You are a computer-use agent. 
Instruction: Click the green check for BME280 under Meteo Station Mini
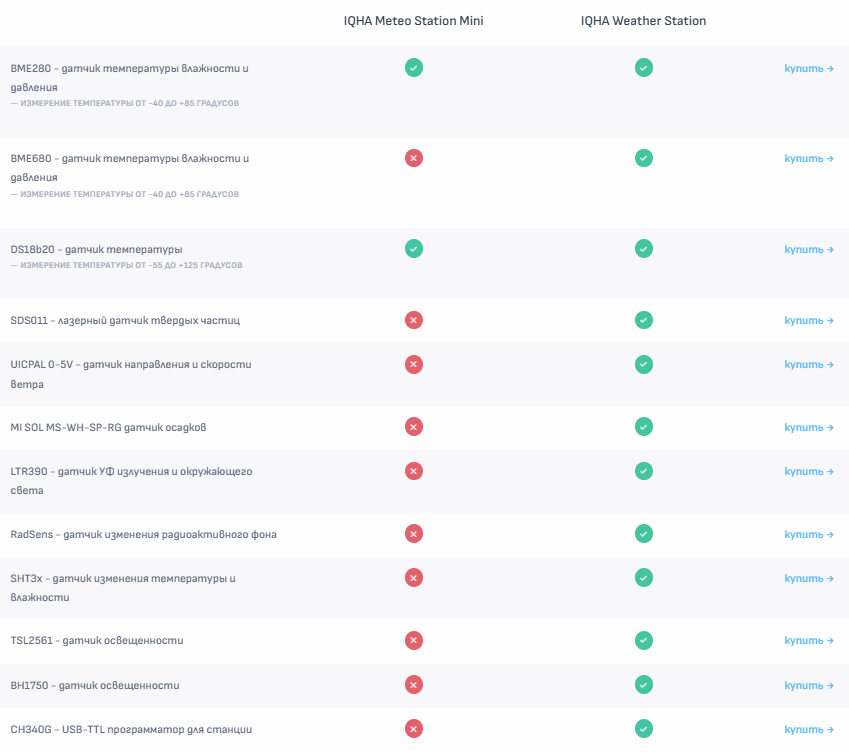414,68
